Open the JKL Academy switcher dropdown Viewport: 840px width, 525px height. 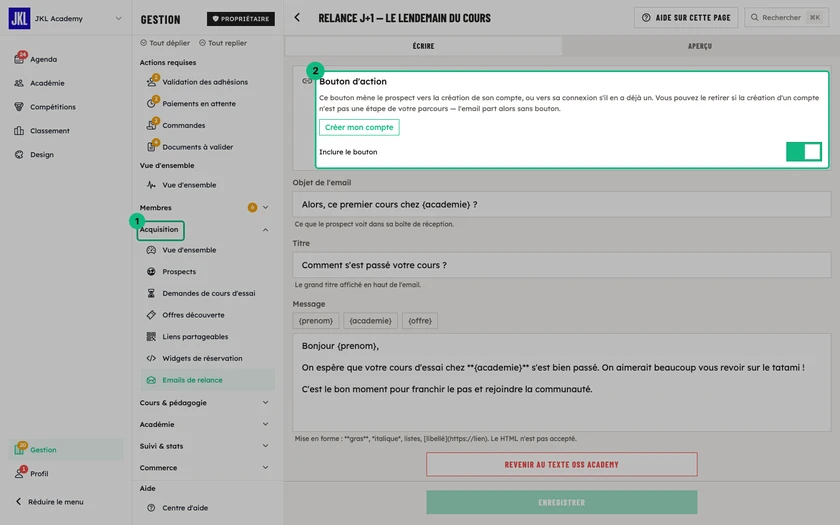[118, 18]
